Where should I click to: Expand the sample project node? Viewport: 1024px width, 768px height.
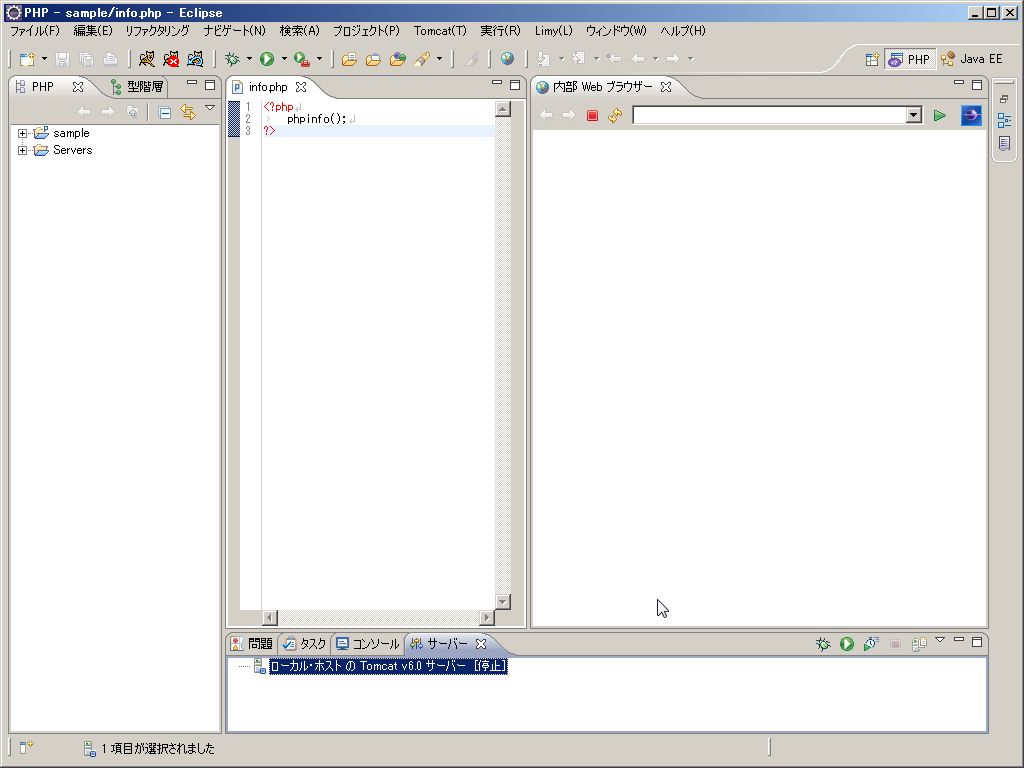tap(22, 133)
